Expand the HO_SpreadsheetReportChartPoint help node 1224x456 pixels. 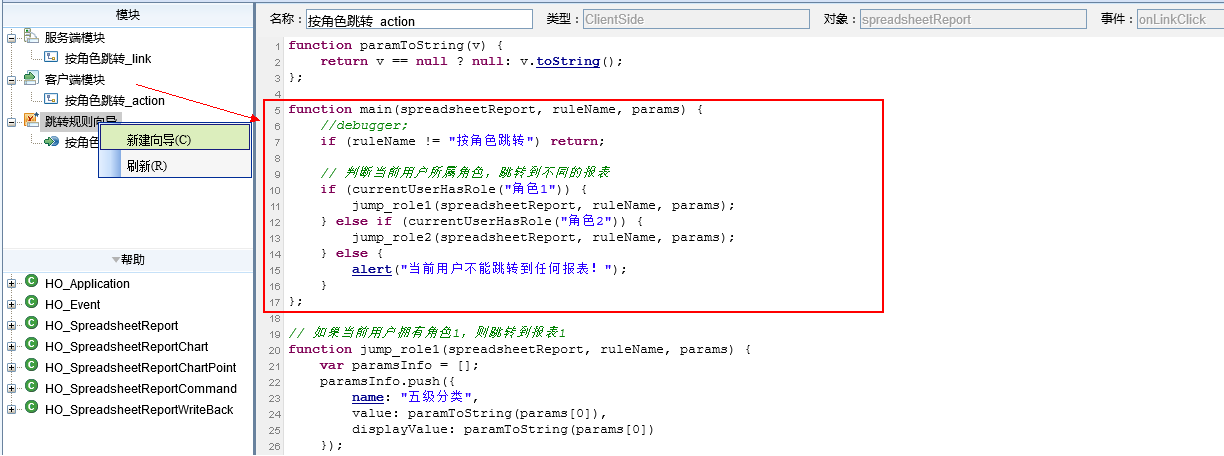click(x=12, y=368)
